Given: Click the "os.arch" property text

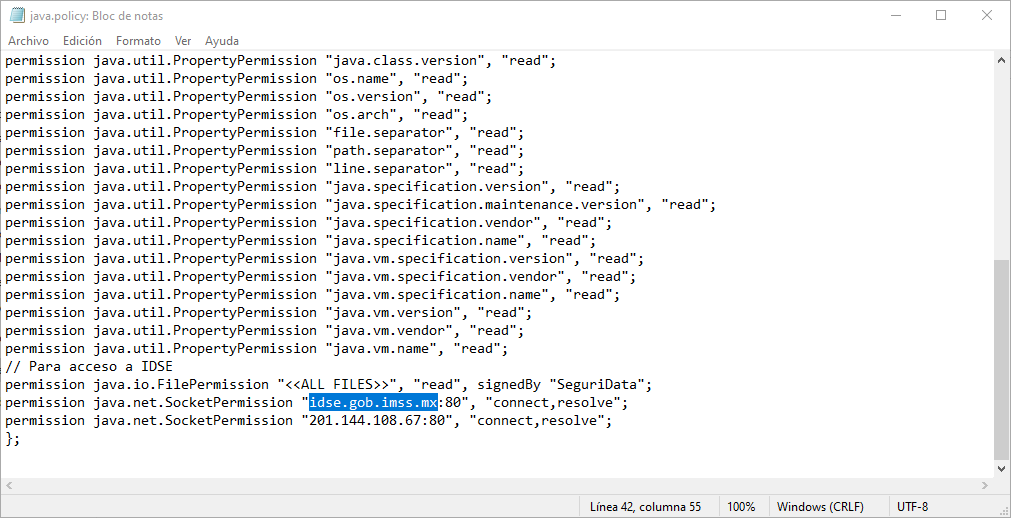Looking at the screenshot, I should [361, 115].
